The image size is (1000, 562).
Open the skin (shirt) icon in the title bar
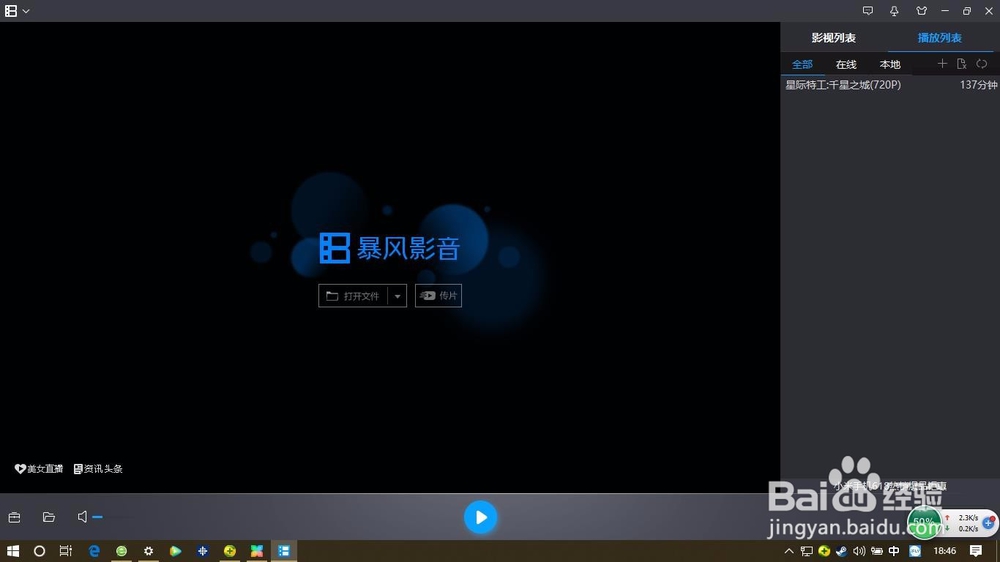(922, 11)
